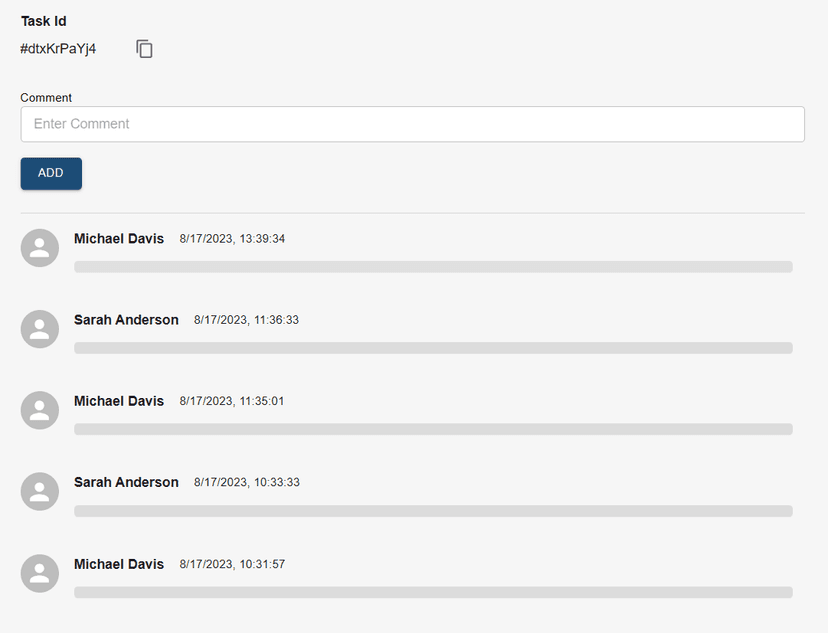The height and width of the screenshot is (633, 828).
Task: Select Michael Davis name on the 13:39:34 comment
Action: coord(119,239)
